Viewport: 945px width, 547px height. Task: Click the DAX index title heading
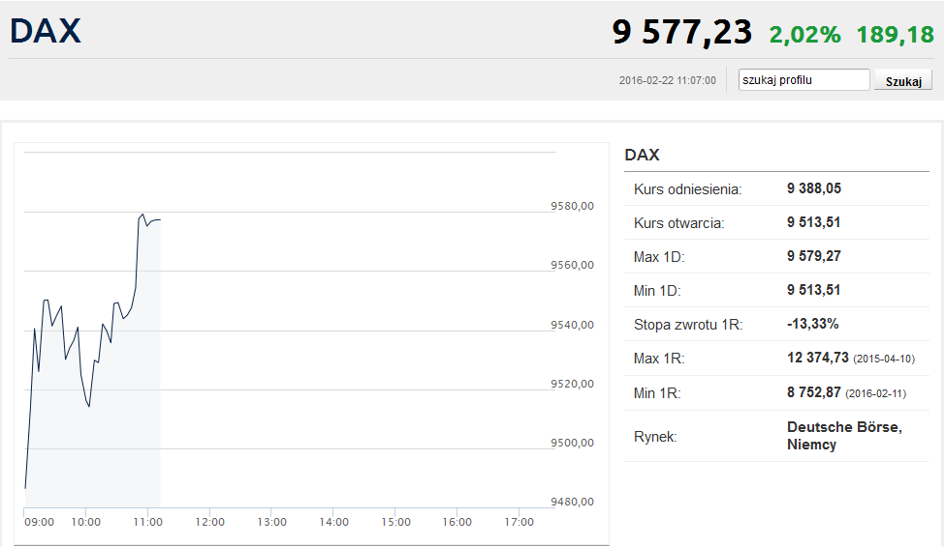(x=45, y=31)
